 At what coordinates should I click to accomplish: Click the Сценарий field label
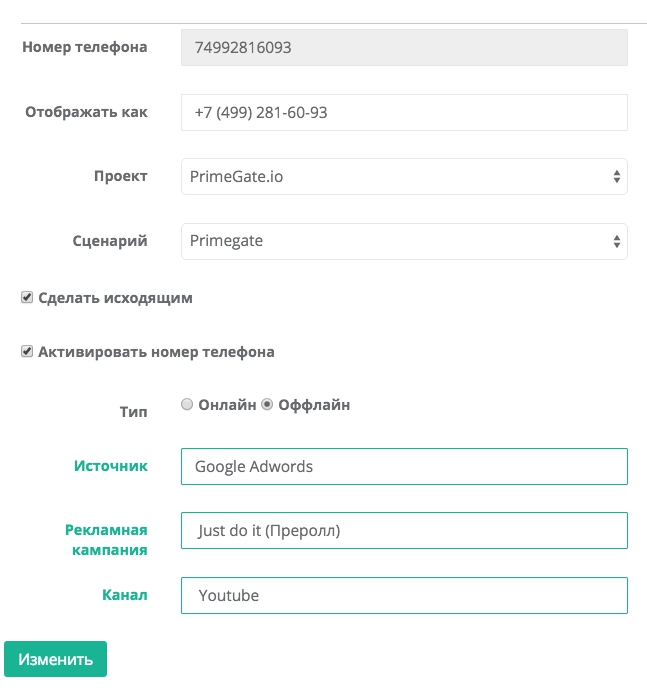[x=110, y=241]
